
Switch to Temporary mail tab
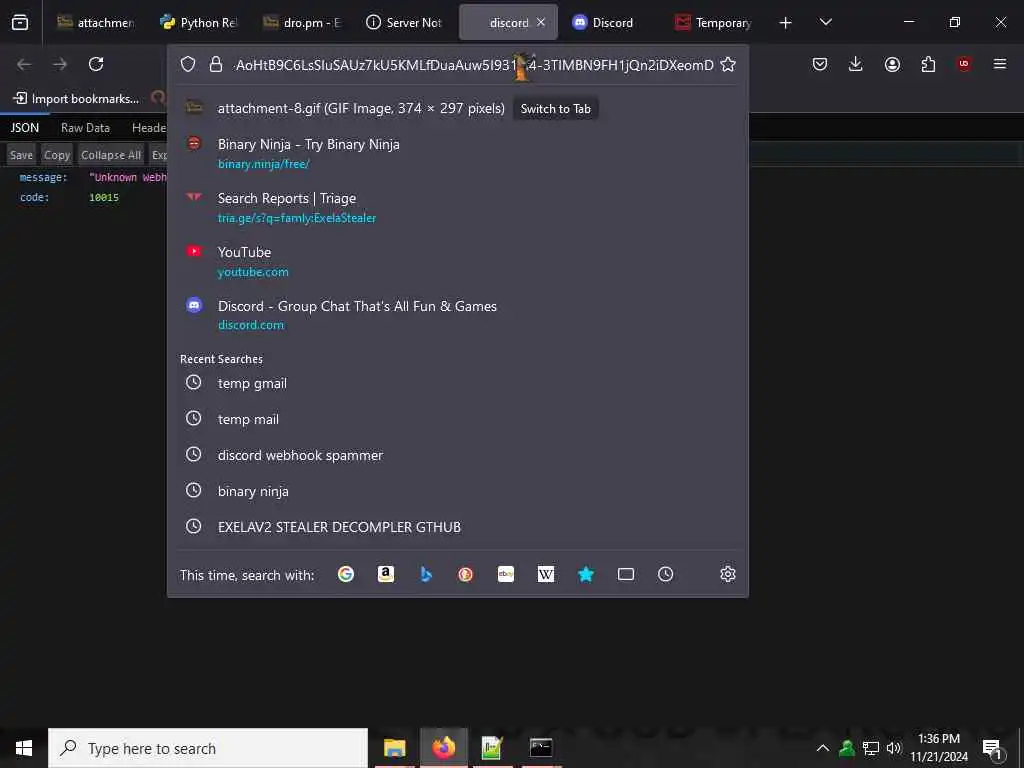(x=713, y=23)
